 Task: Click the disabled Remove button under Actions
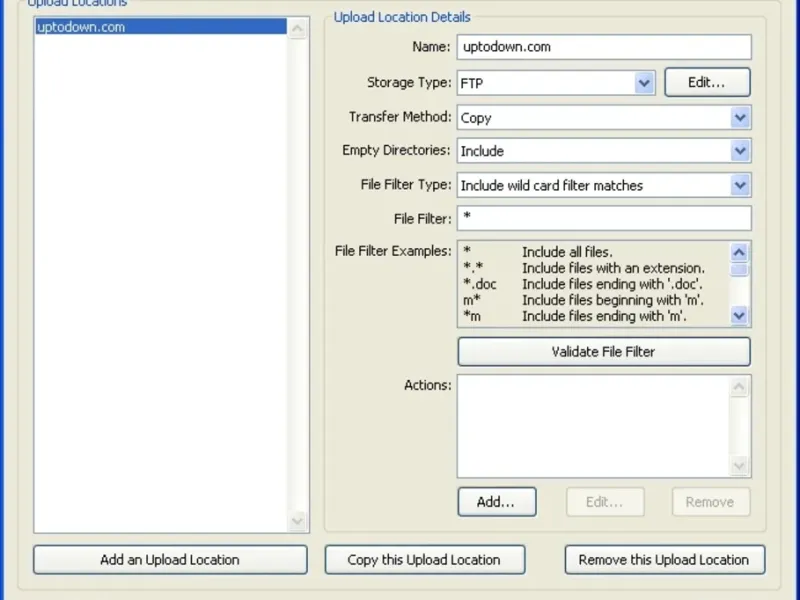711,502
